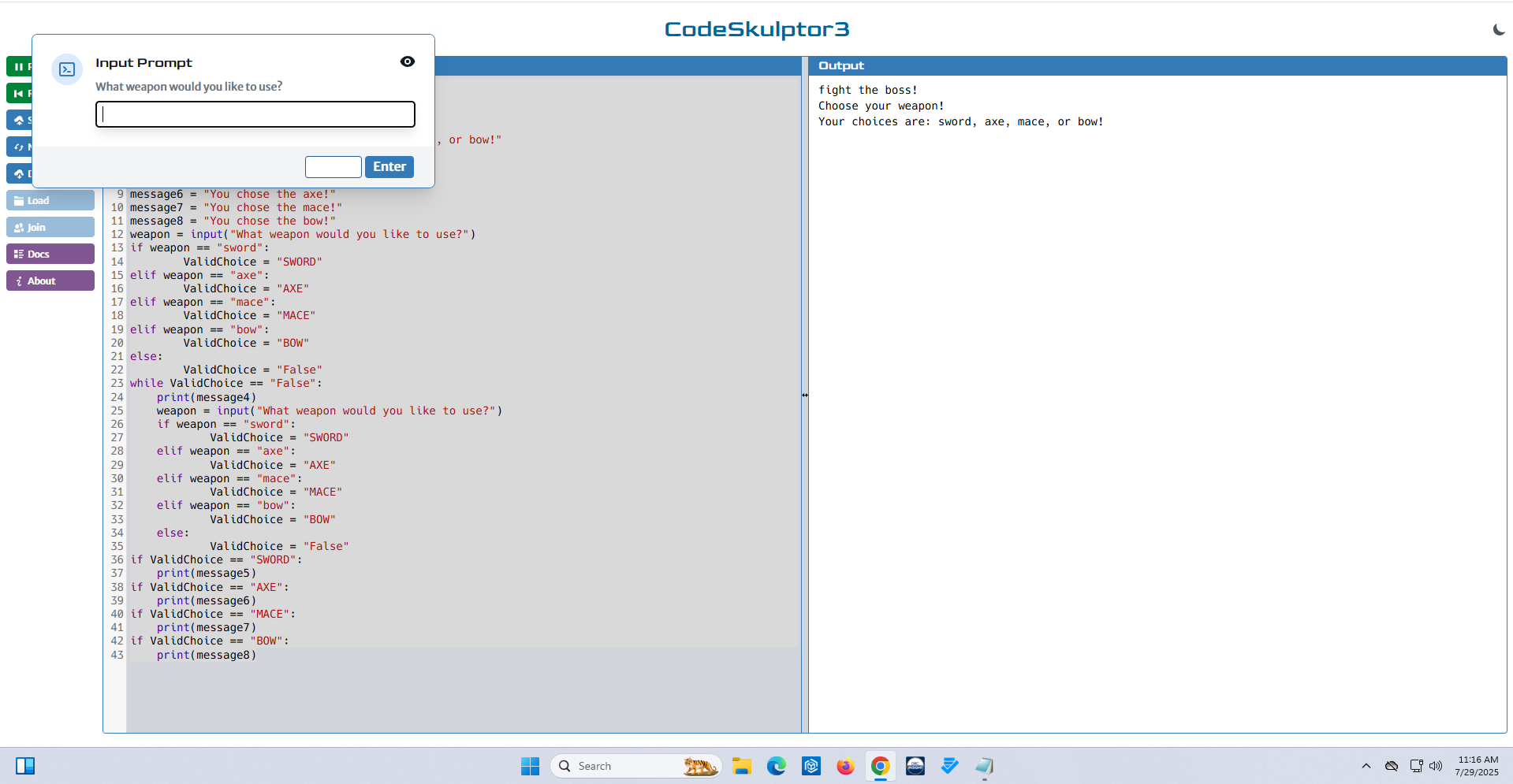
Task: Click code line 10 defining message7
Action: coord(237,208)
